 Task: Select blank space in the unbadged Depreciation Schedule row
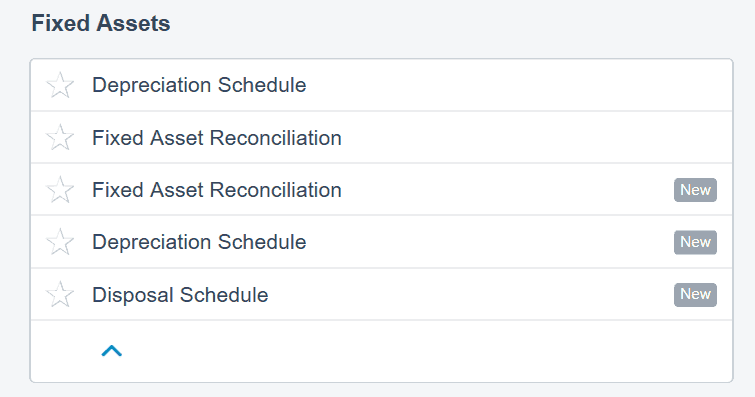pos(515,85)
